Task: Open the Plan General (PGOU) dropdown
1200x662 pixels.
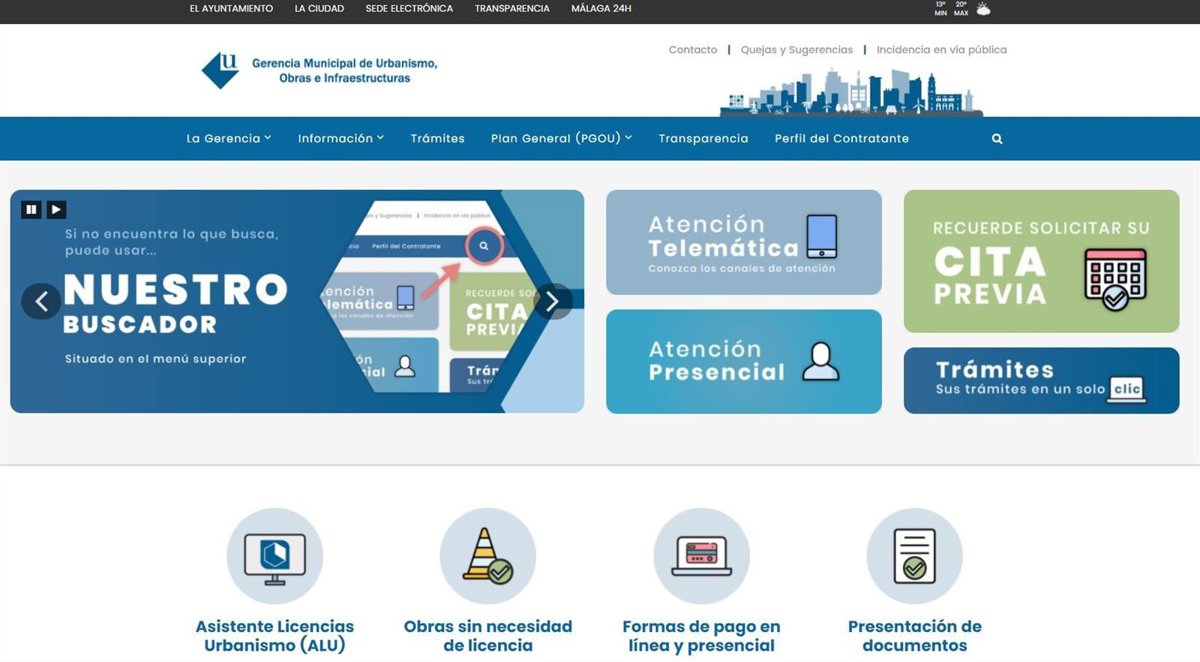Action: 561,139
